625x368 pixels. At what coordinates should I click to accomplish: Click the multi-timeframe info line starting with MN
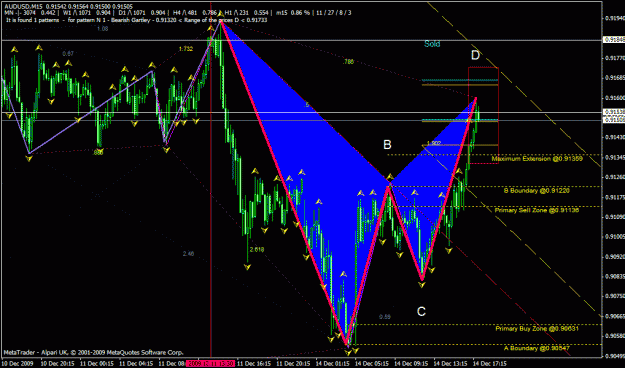178,13
